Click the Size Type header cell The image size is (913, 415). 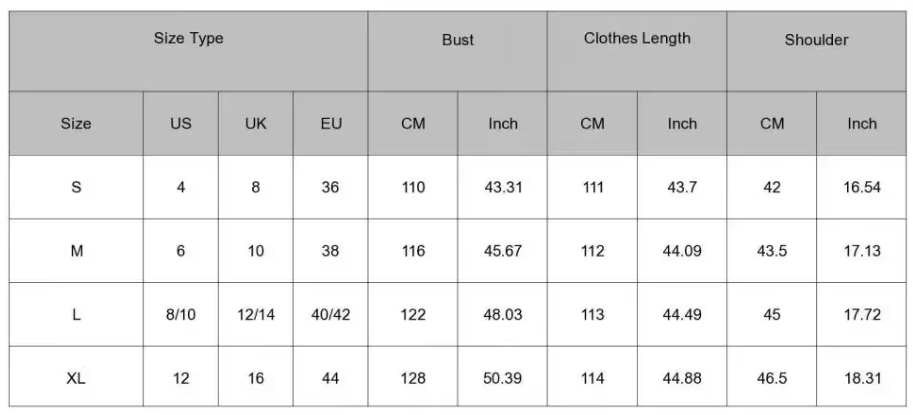(x=188, y=39)
